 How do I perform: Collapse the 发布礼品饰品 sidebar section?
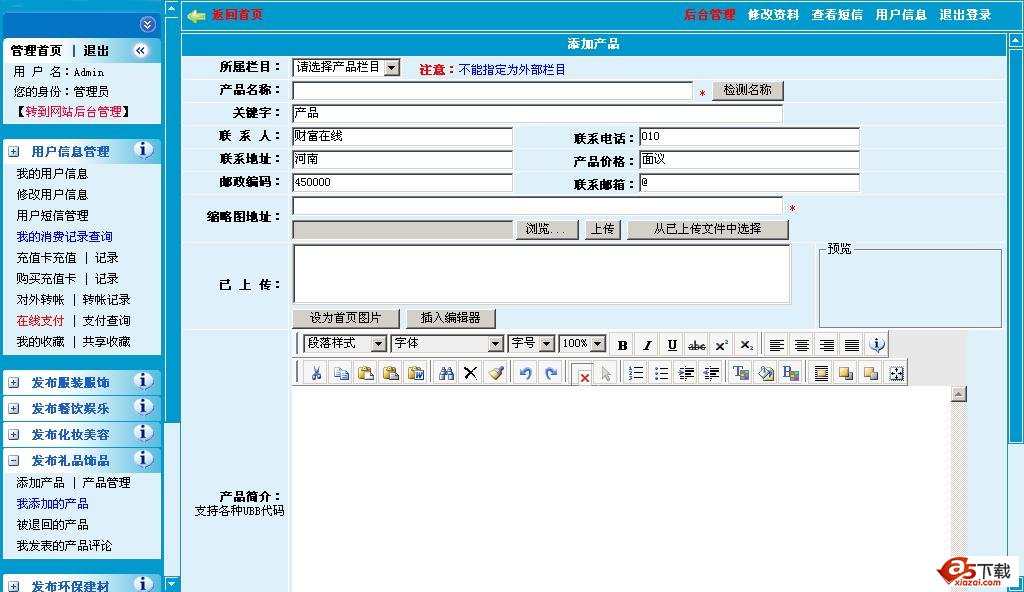pyautogui.click(x=14, y=461)
